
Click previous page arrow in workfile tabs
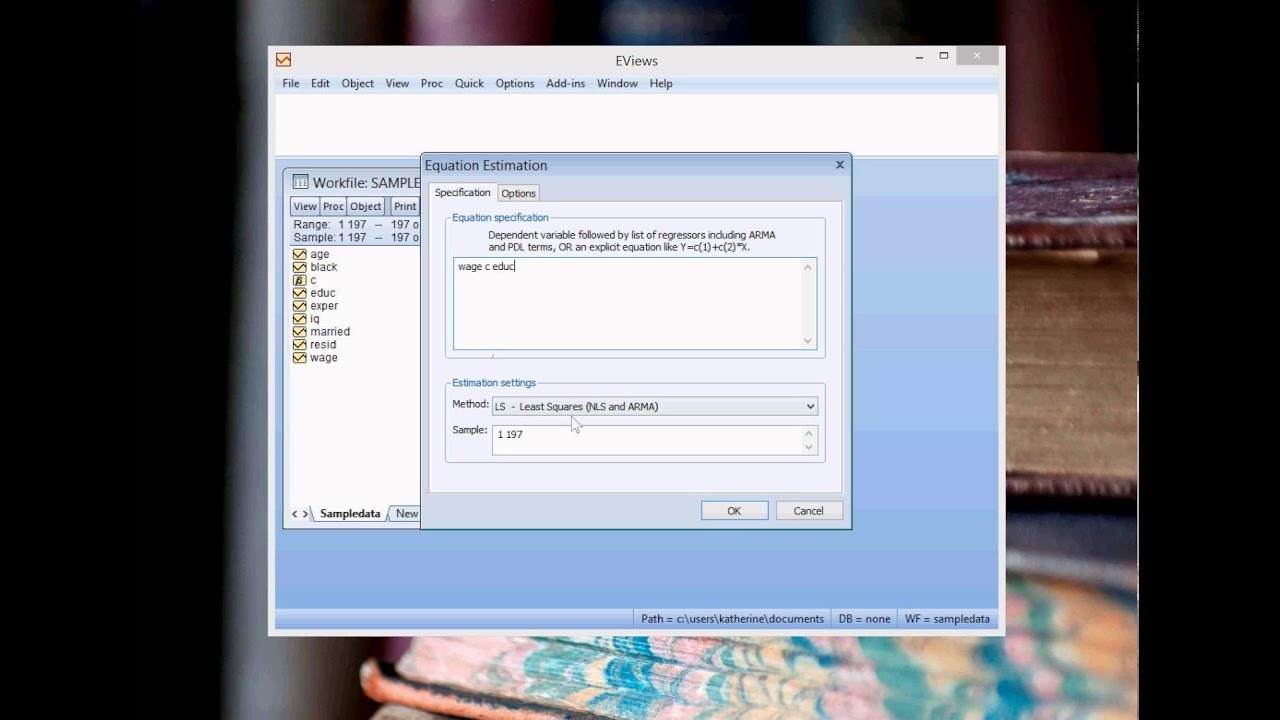point(295,514)
